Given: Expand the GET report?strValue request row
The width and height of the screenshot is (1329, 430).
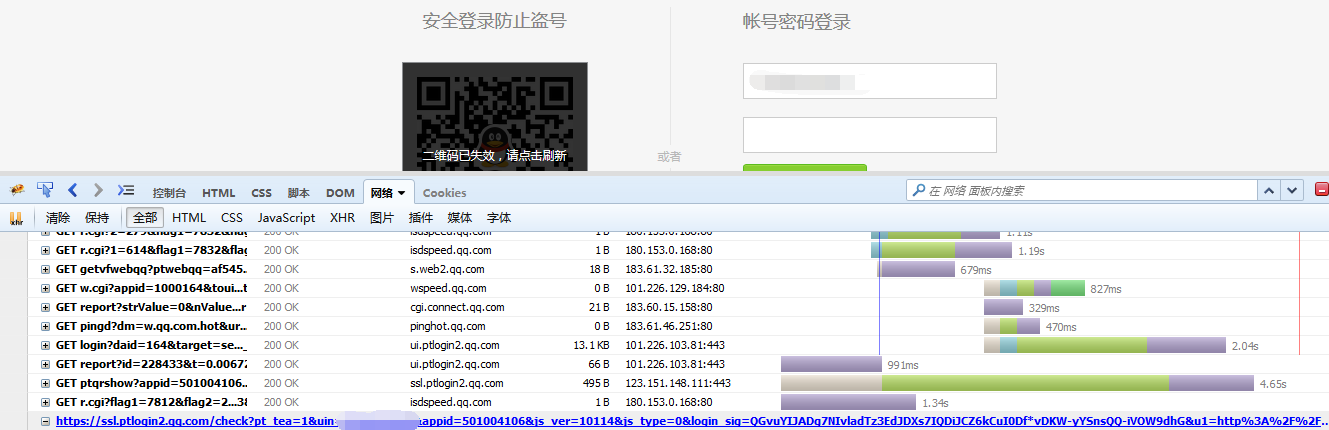Looking at the screenshot, I should pos(45,307).
